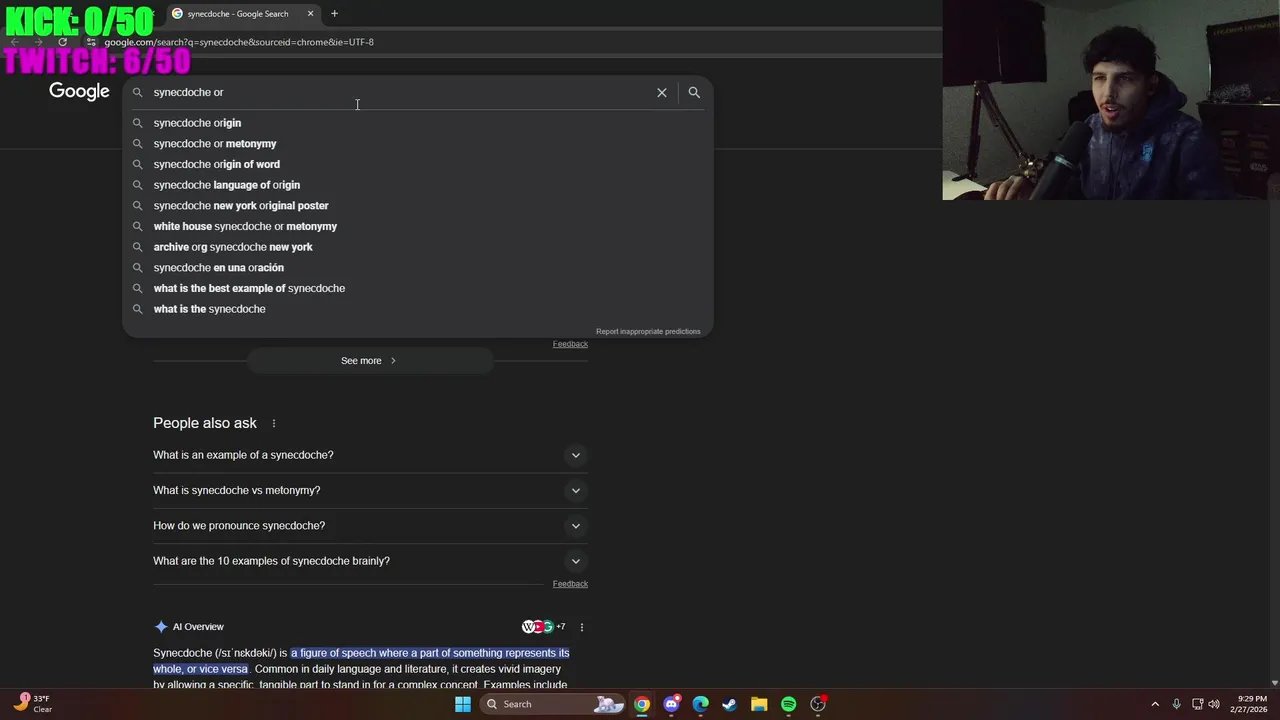The width and height of the screenshot is (1280, 720).
Task: Select the 'synecdoche or metonymy' suggestion
Action: (418, 144)
